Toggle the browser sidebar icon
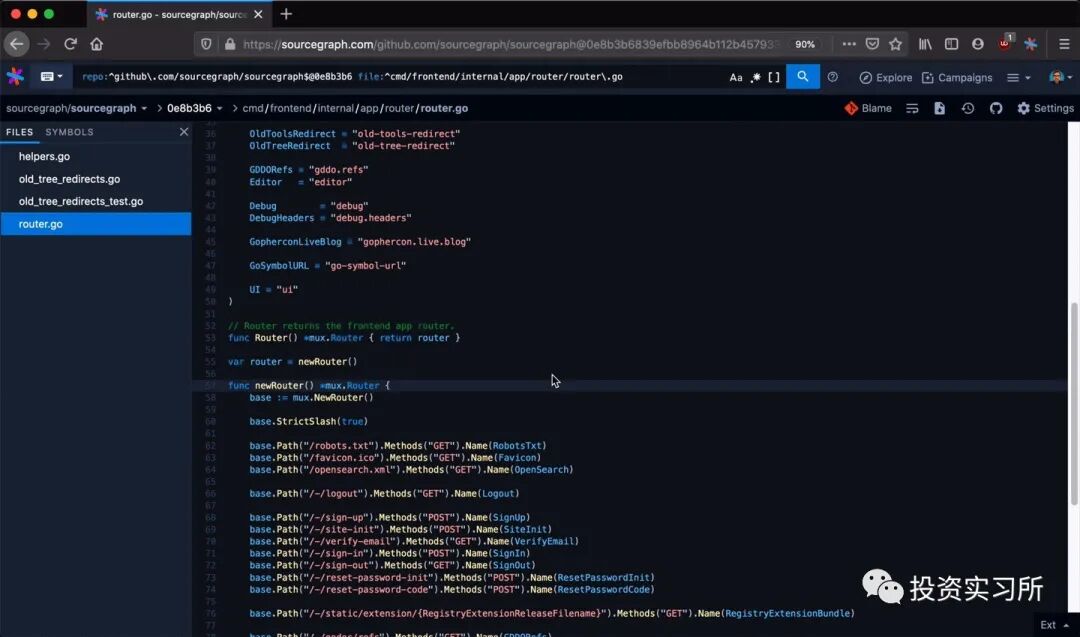Image resolution: width=1080 pixels, height=637 pixels. point(951,44)
